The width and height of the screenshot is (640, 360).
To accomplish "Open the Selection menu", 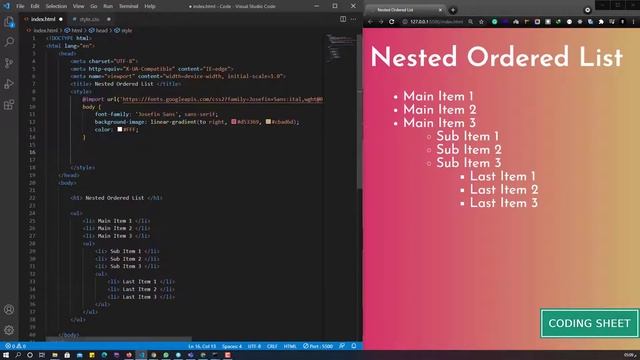I will [x=56, y=6].
